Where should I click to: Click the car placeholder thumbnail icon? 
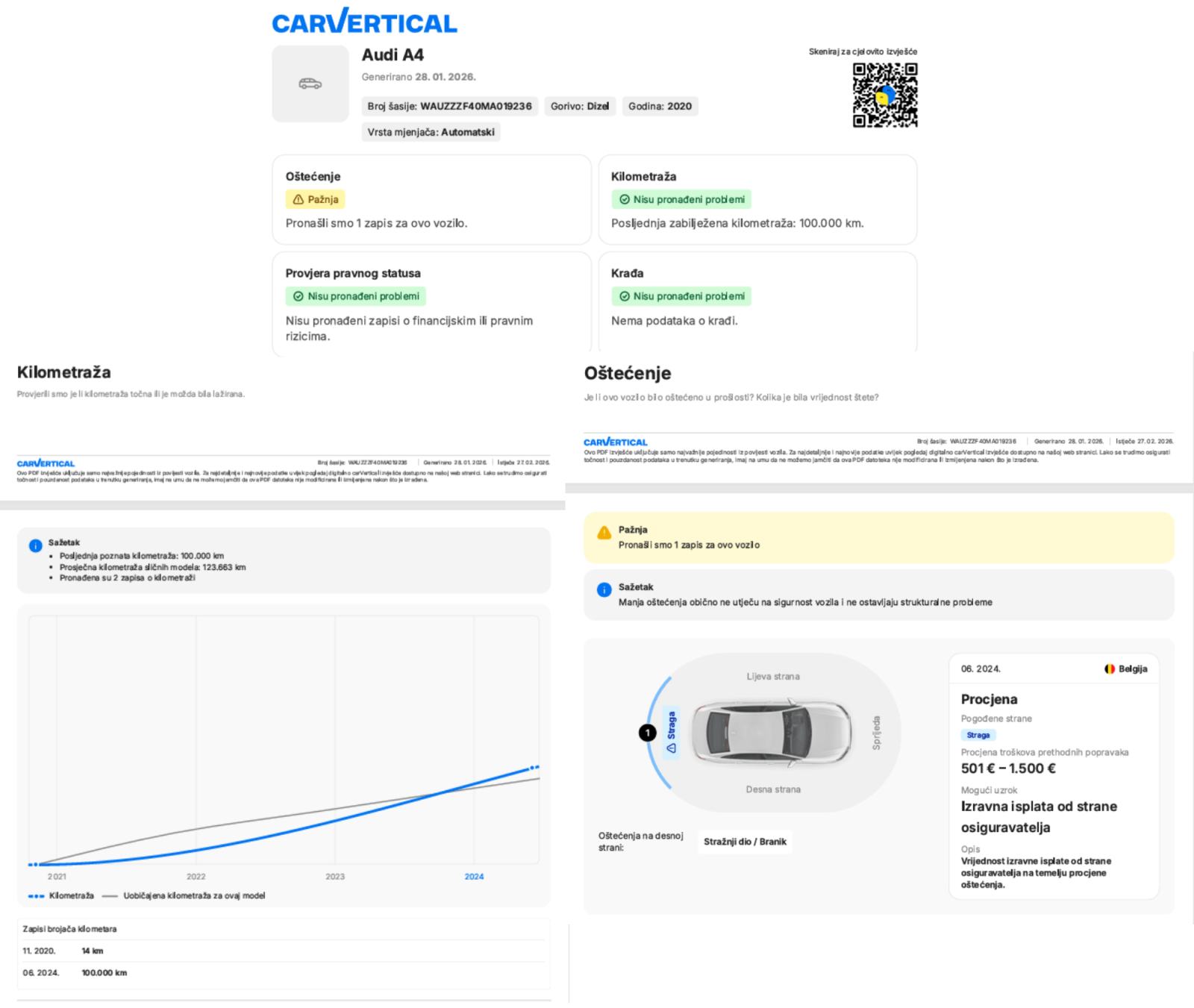[310, 84]
